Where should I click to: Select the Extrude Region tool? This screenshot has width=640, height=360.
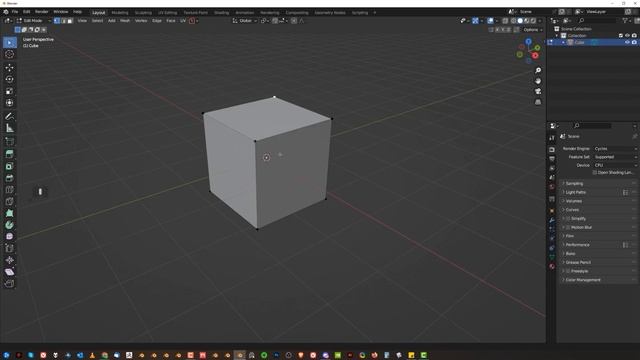pos(10,154)
